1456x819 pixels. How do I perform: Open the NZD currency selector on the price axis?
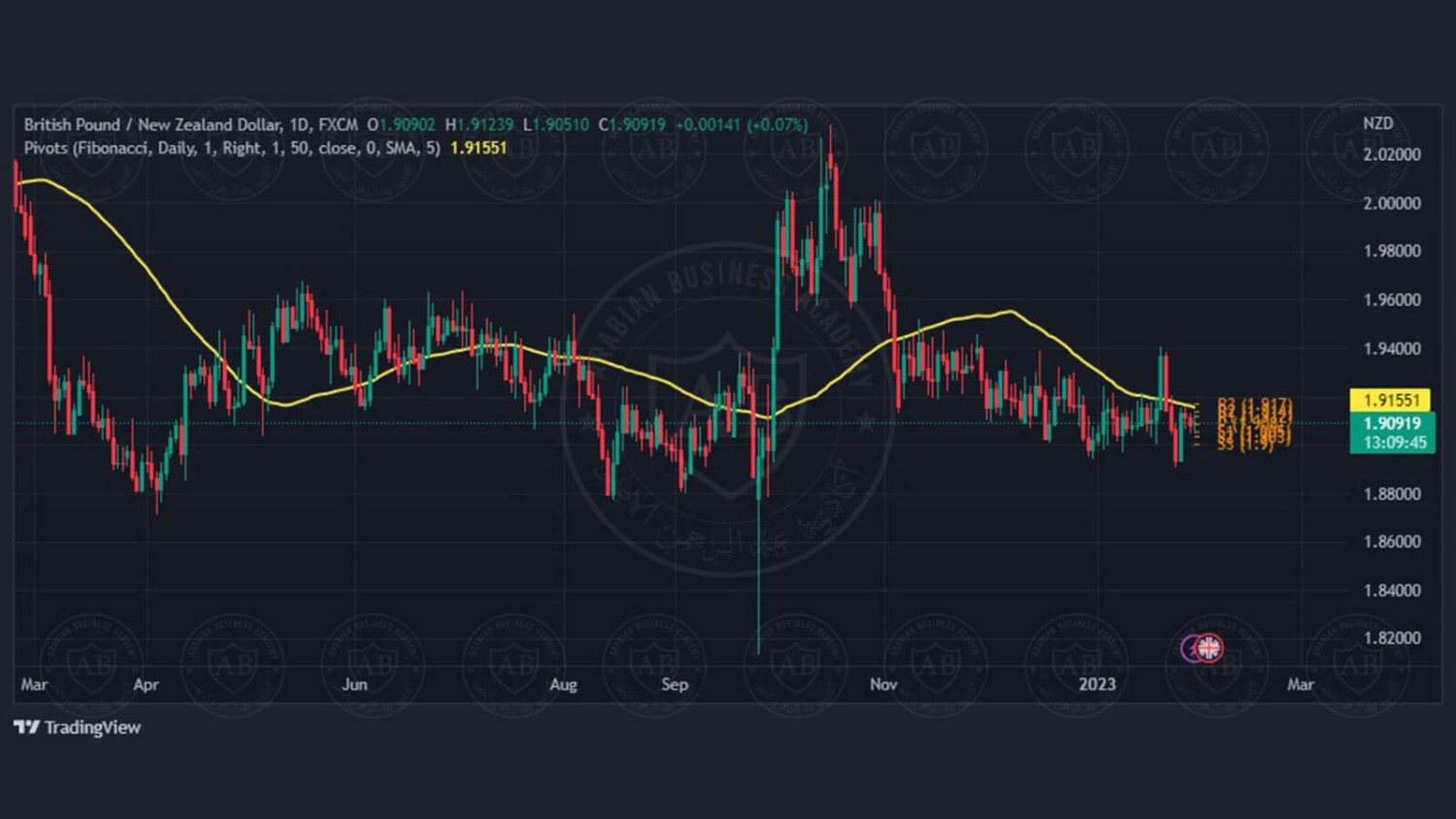click(x=1377, y=123)
